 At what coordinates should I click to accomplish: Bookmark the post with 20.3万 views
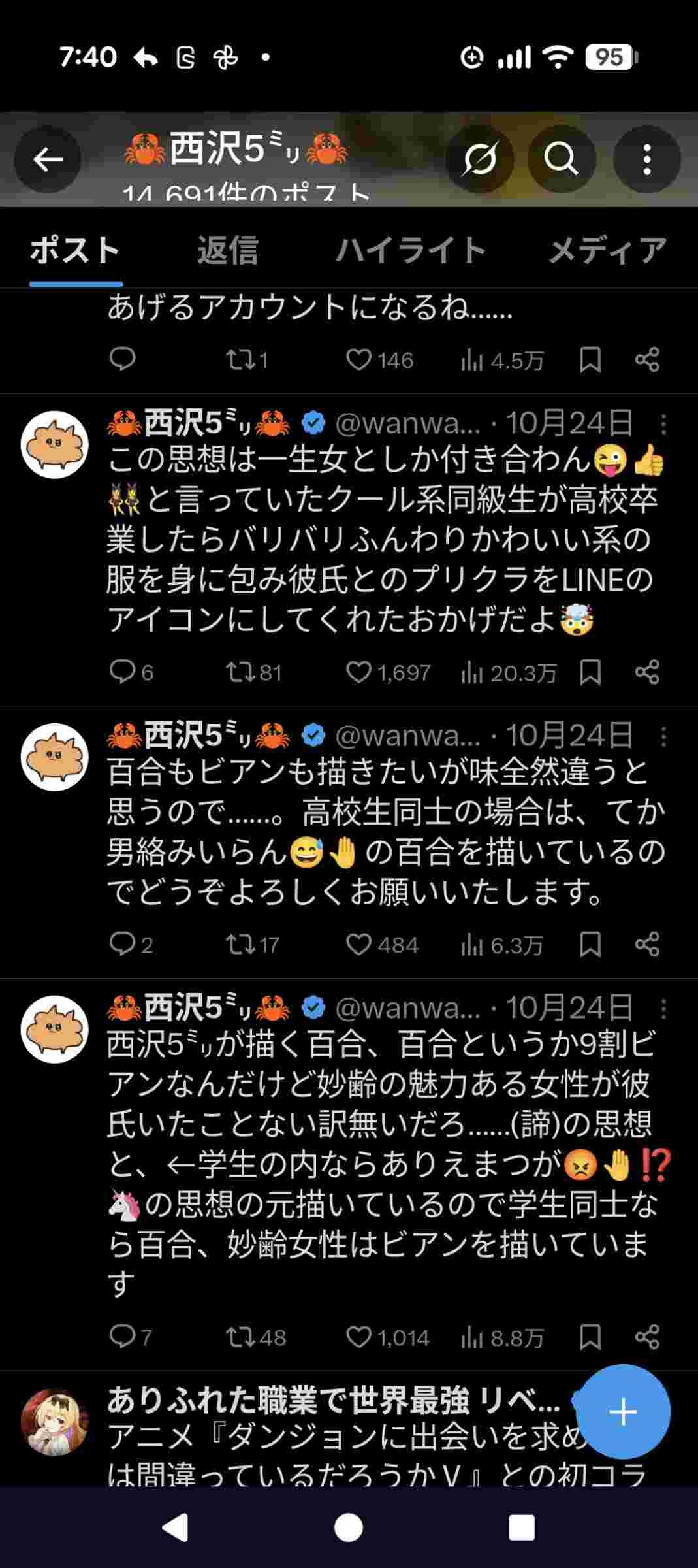[x=590, y=672]
